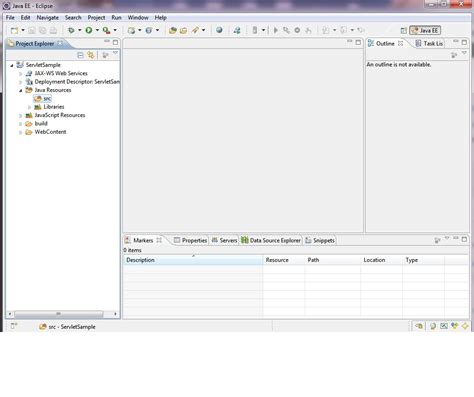Click the New Server wizard icon
Screen dimensions: 474x397
click(x=132, y=30)
